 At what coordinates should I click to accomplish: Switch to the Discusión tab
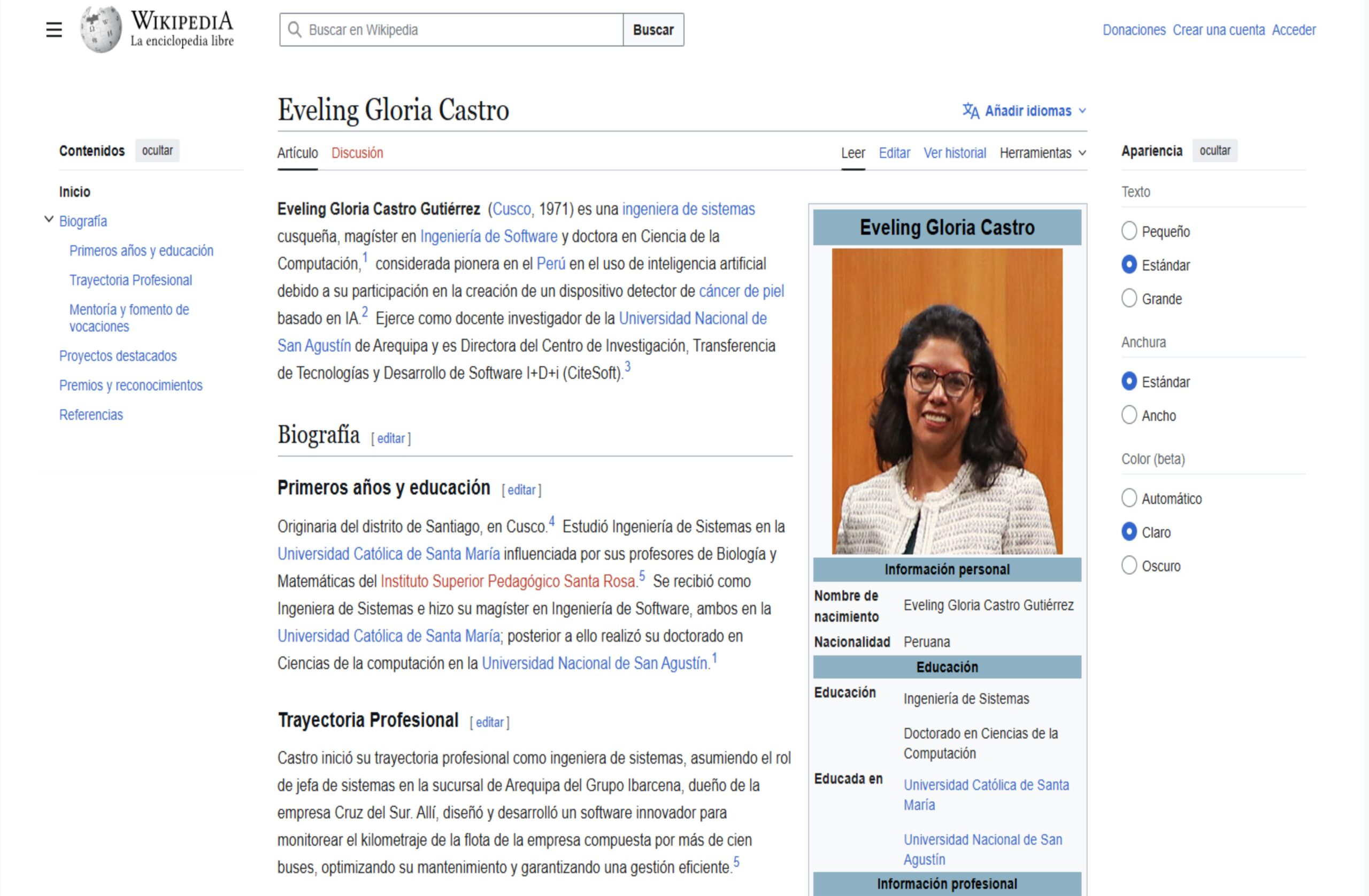point(357,153)
